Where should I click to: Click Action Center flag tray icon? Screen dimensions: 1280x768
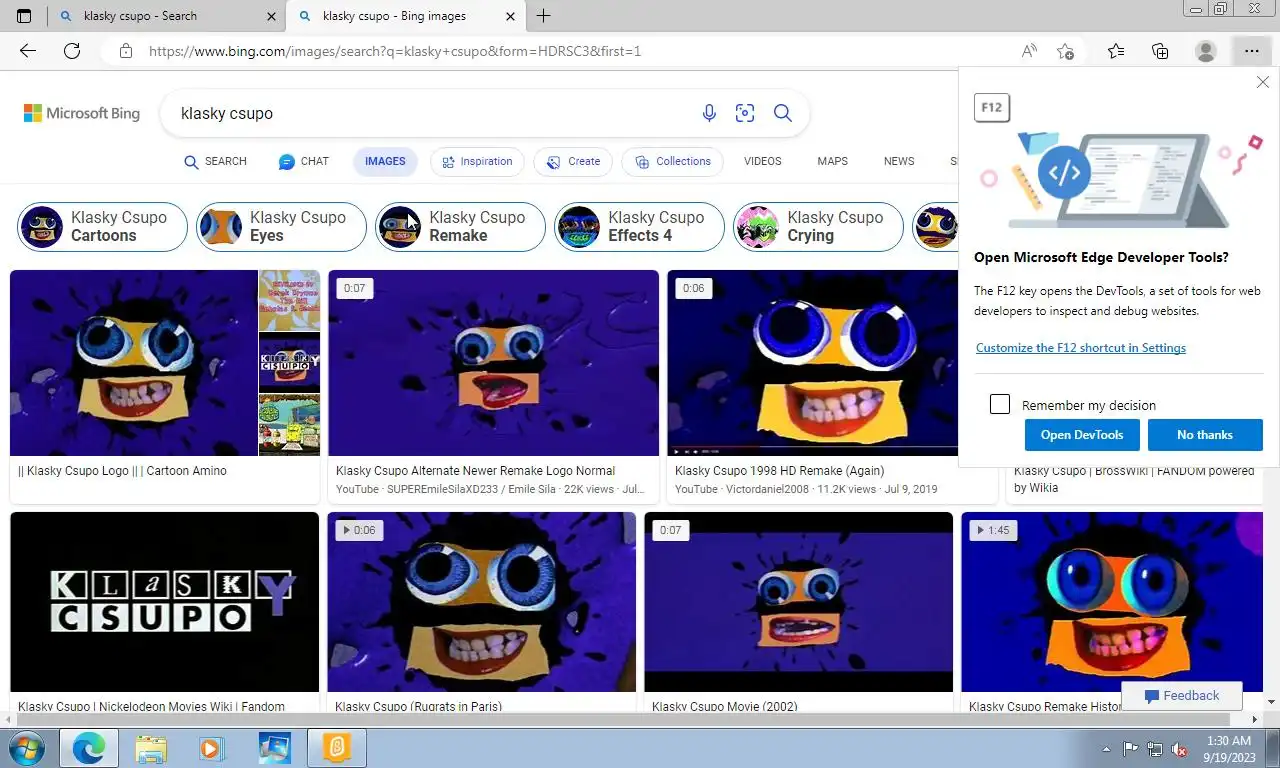point(1131,748)
